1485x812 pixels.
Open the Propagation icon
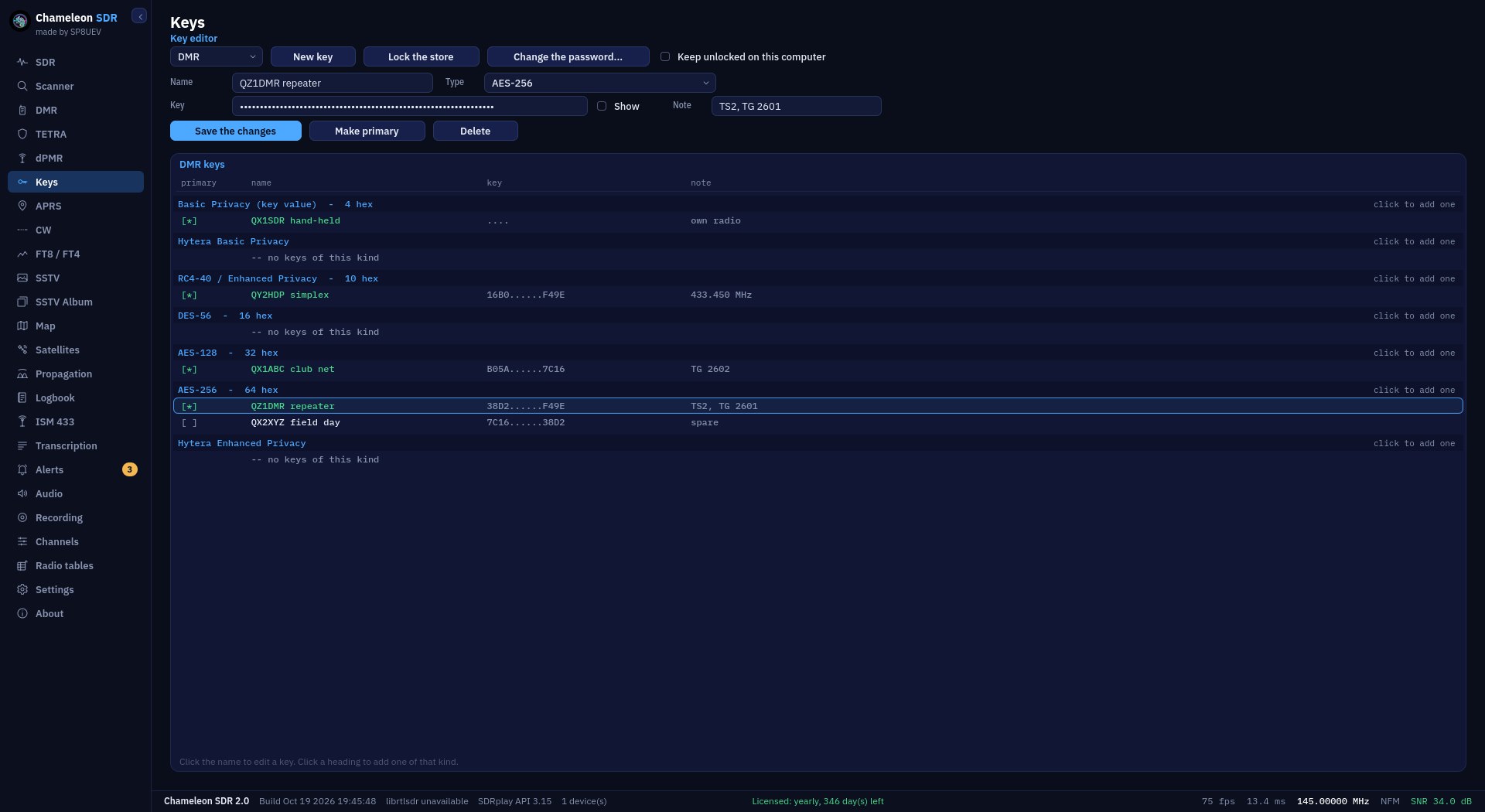click(22, 374)
